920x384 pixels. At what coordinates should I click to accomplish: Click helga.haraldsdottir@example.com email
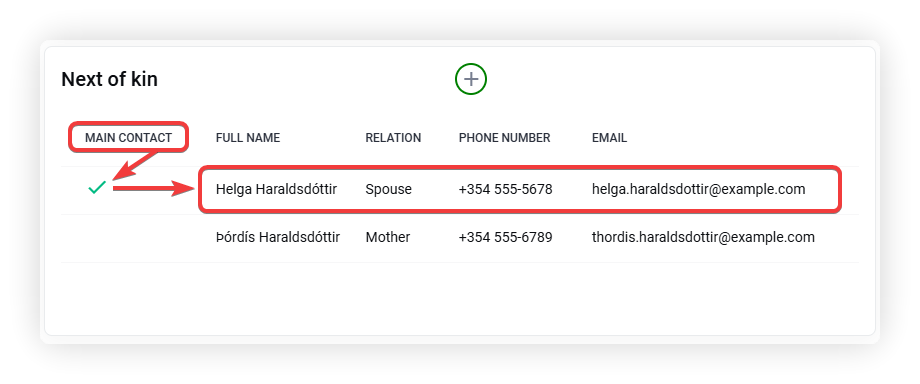(x=699, y=190)
